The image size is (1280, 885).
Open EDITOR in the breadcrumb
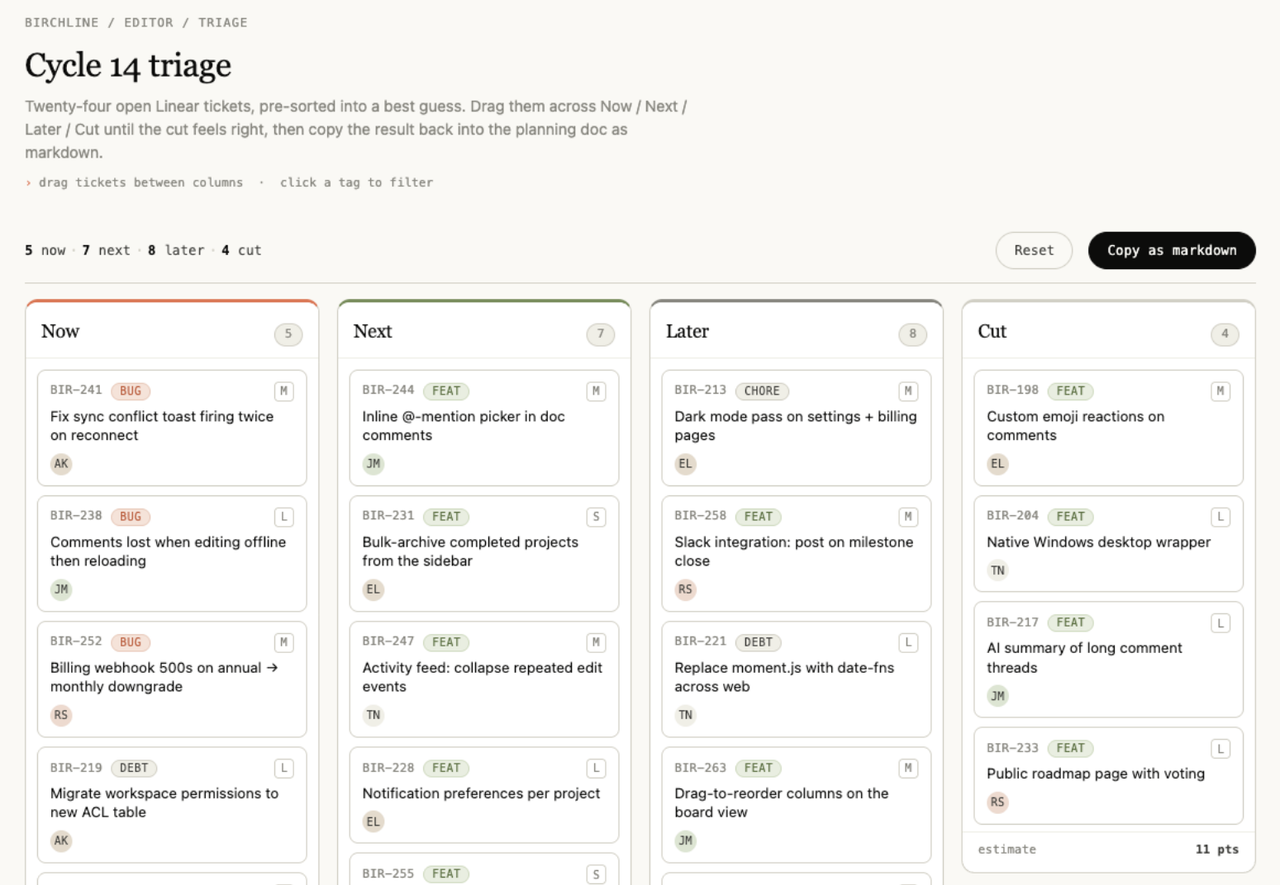pyautogui.click(x=148, y=22)
